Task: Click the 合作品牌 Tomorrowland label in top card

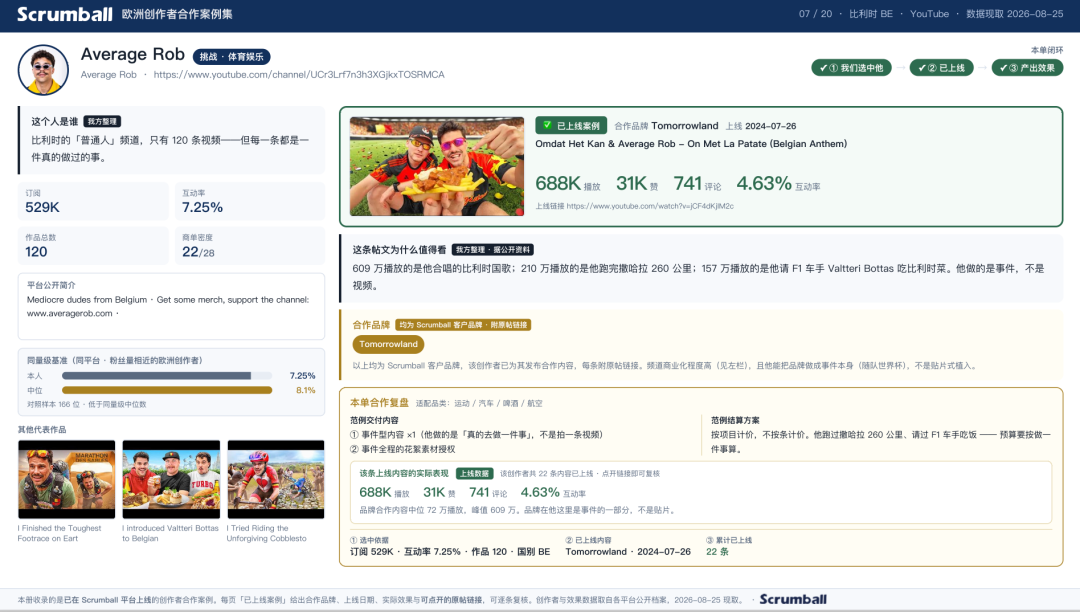Action: 666,126
